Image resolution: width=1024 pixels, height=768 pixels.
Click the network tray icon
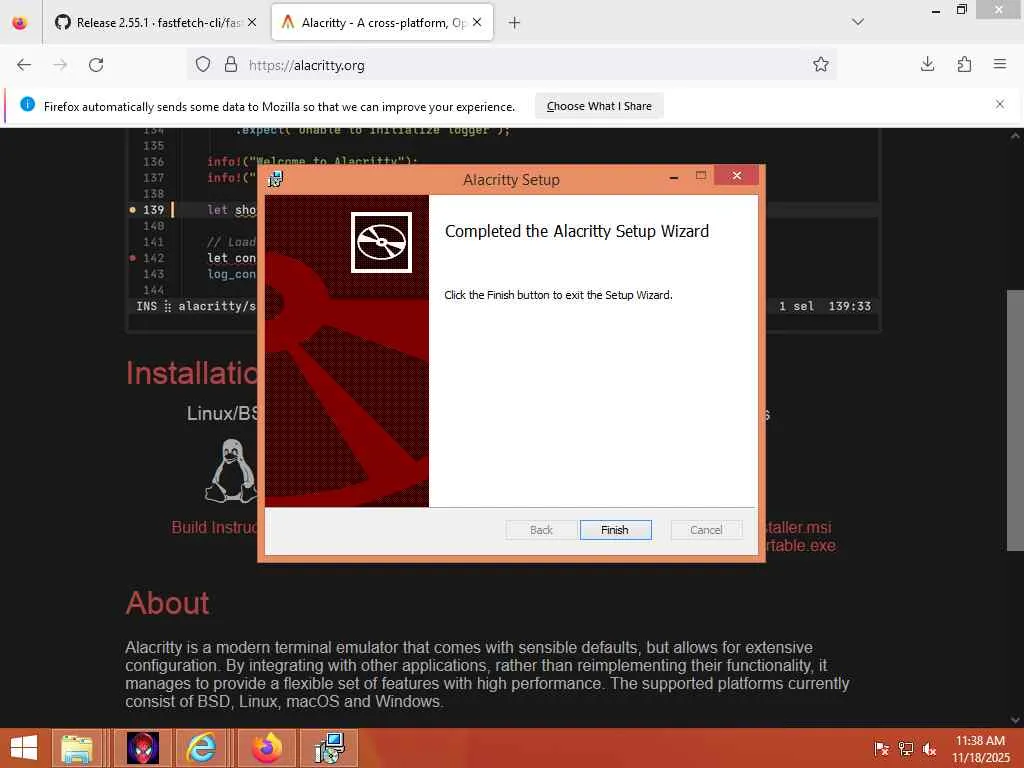click(906, 749)
